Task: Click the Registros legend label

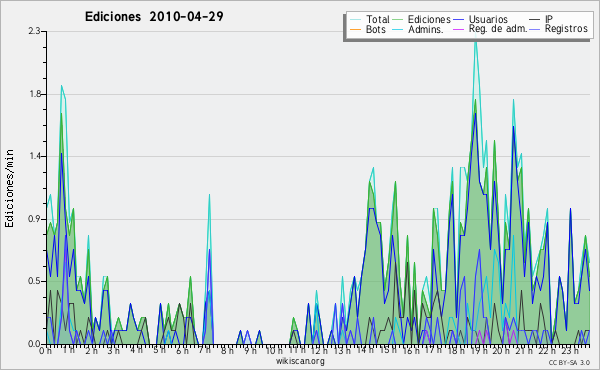Action: [566, 29]
